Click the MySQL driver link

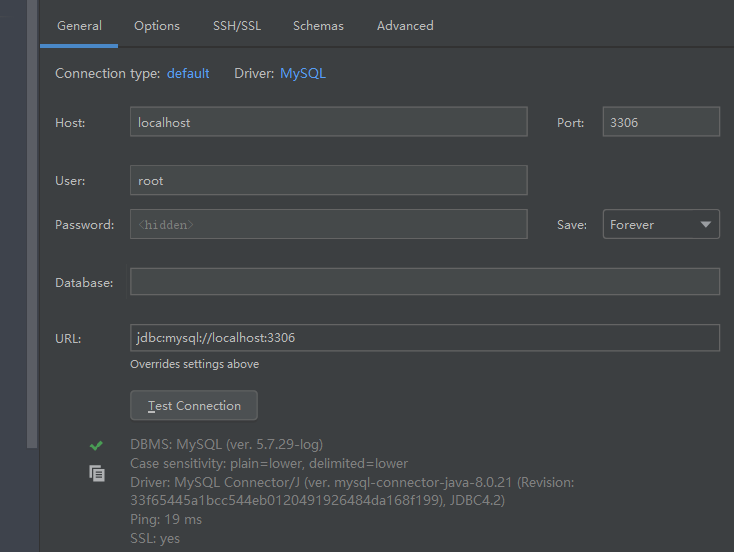[x=303, y=73]
